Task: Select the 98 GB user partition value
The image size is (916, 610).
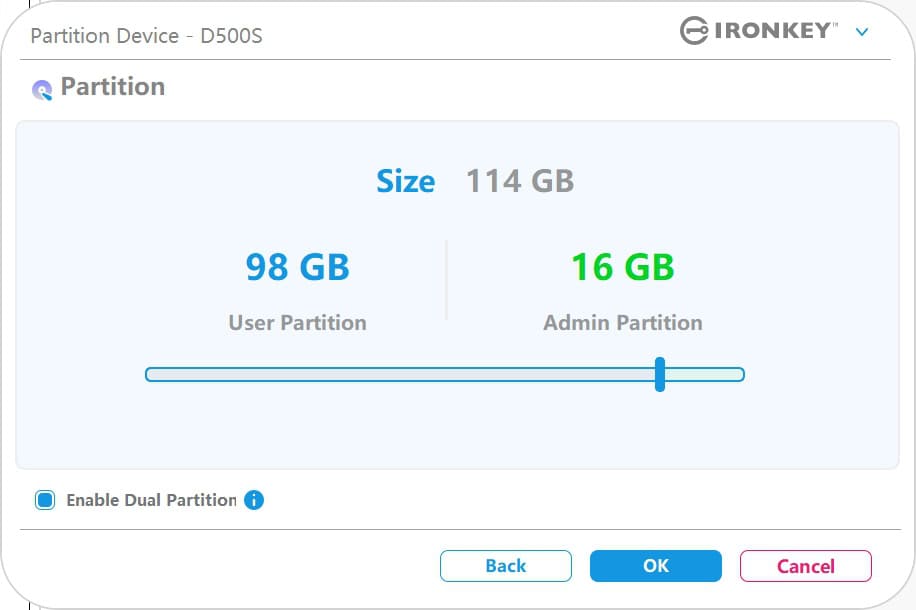Action: coord(297,267)
